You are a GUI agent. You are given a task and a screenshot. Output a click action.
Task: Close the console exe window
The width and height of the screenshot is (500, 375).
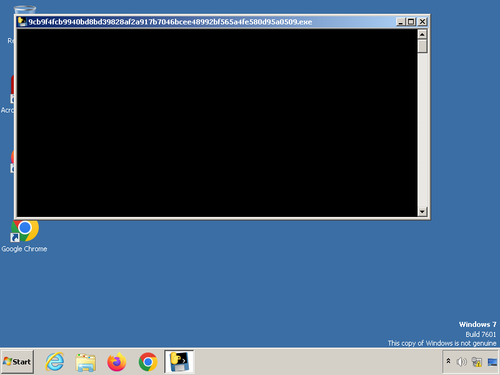422,22
